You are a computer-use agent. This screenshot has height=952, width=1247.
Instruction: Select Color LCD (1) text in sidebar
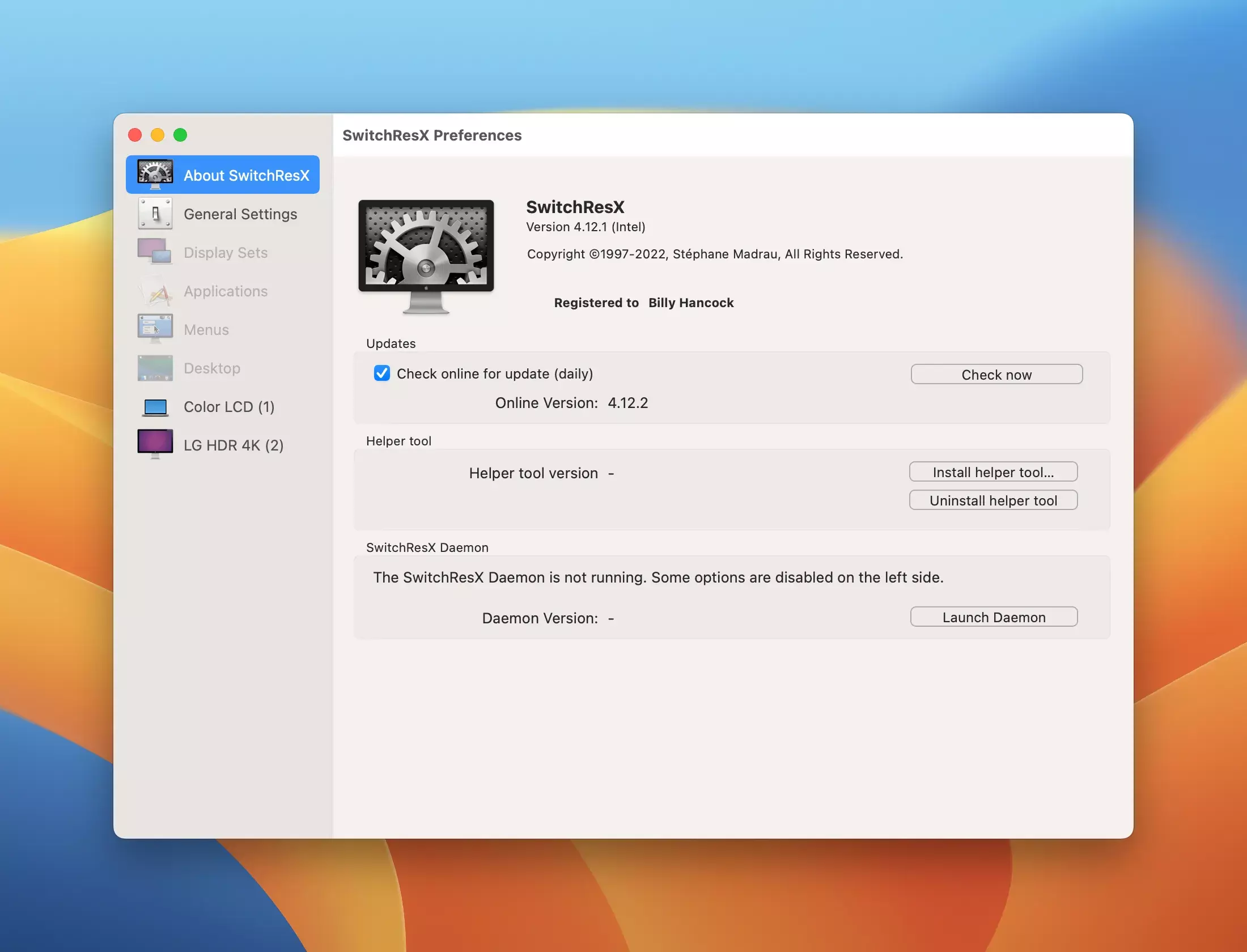pos(229,407)
